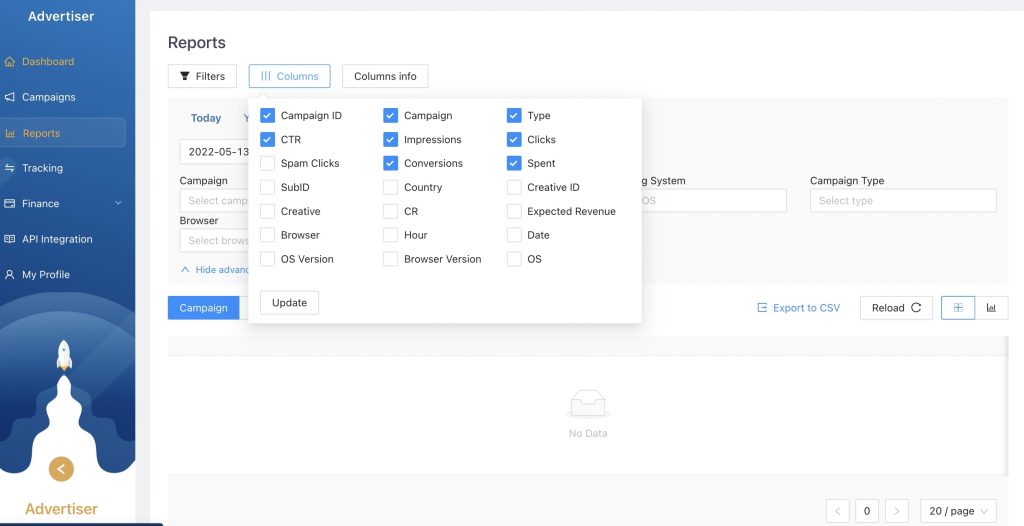Viewport: 1024px width, 526px height.
Task: Collapse sidebar with the orange arrow button
Action: coord(61,468)
